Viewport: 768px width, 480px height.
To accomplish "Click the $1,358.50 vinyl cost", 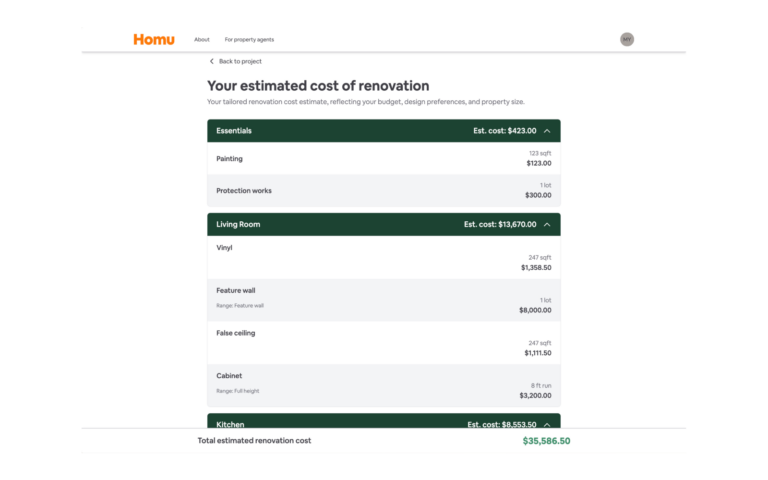I will (536, 267).
